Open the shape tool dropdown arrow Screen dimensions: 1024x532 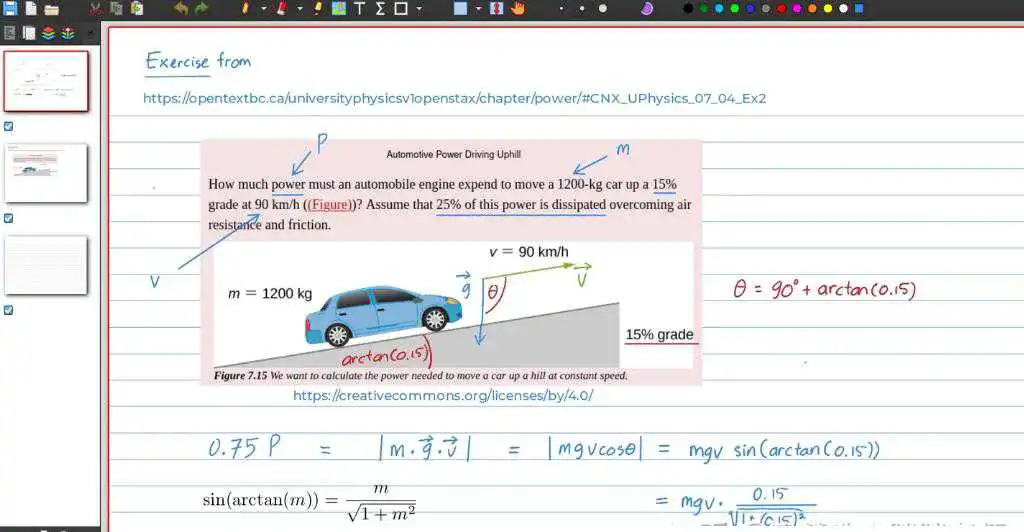pyautogui.click(x=419, y=9)
